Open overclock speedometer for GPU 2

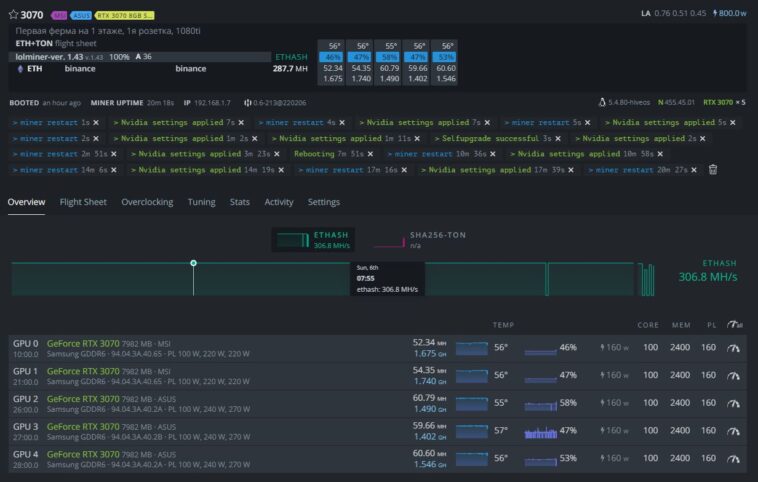733,403
